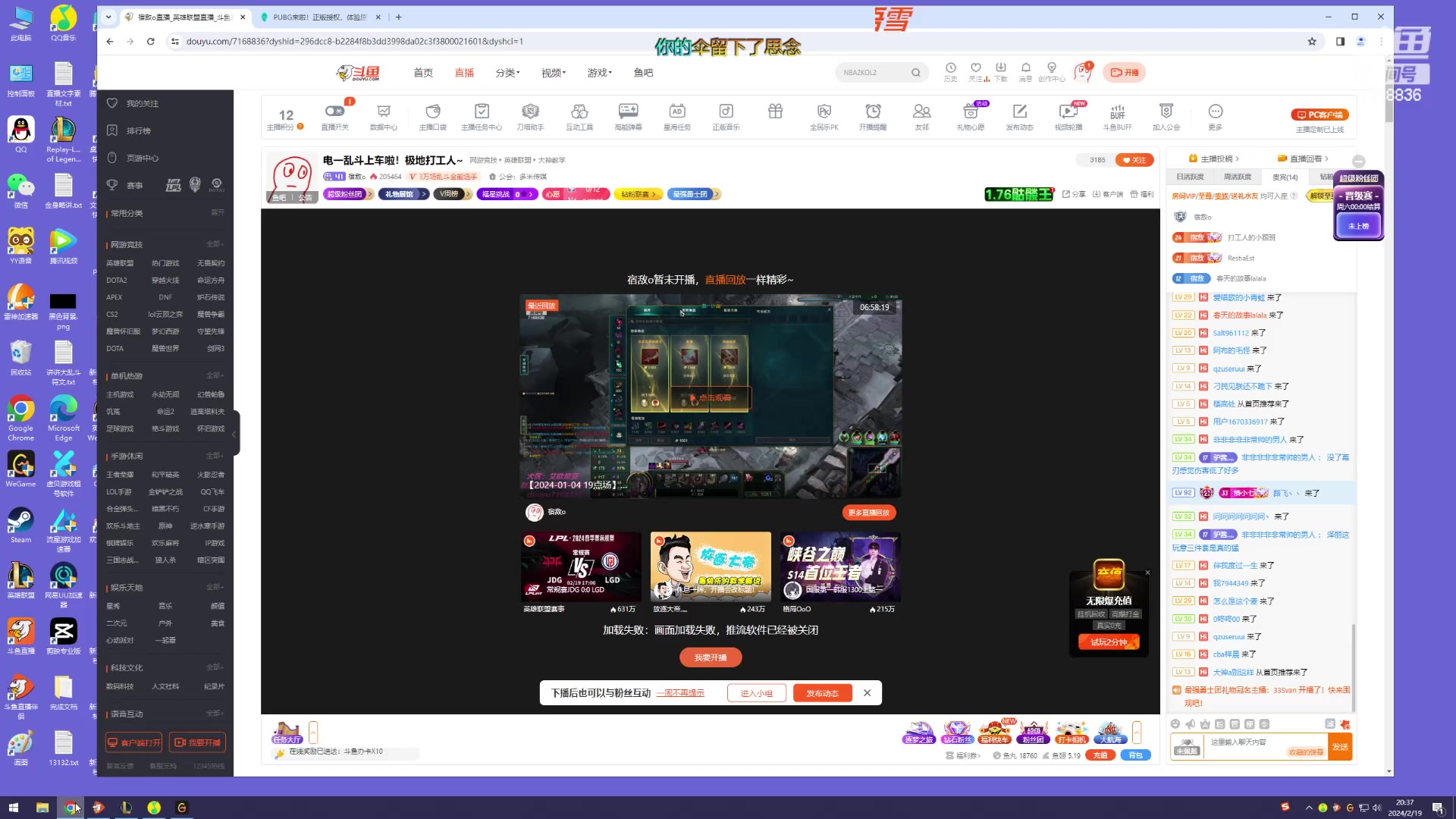This screenshot has height=819, width=1456.
Task: Open 鱼吧 navigation tab
Action: tap(643, 73)
